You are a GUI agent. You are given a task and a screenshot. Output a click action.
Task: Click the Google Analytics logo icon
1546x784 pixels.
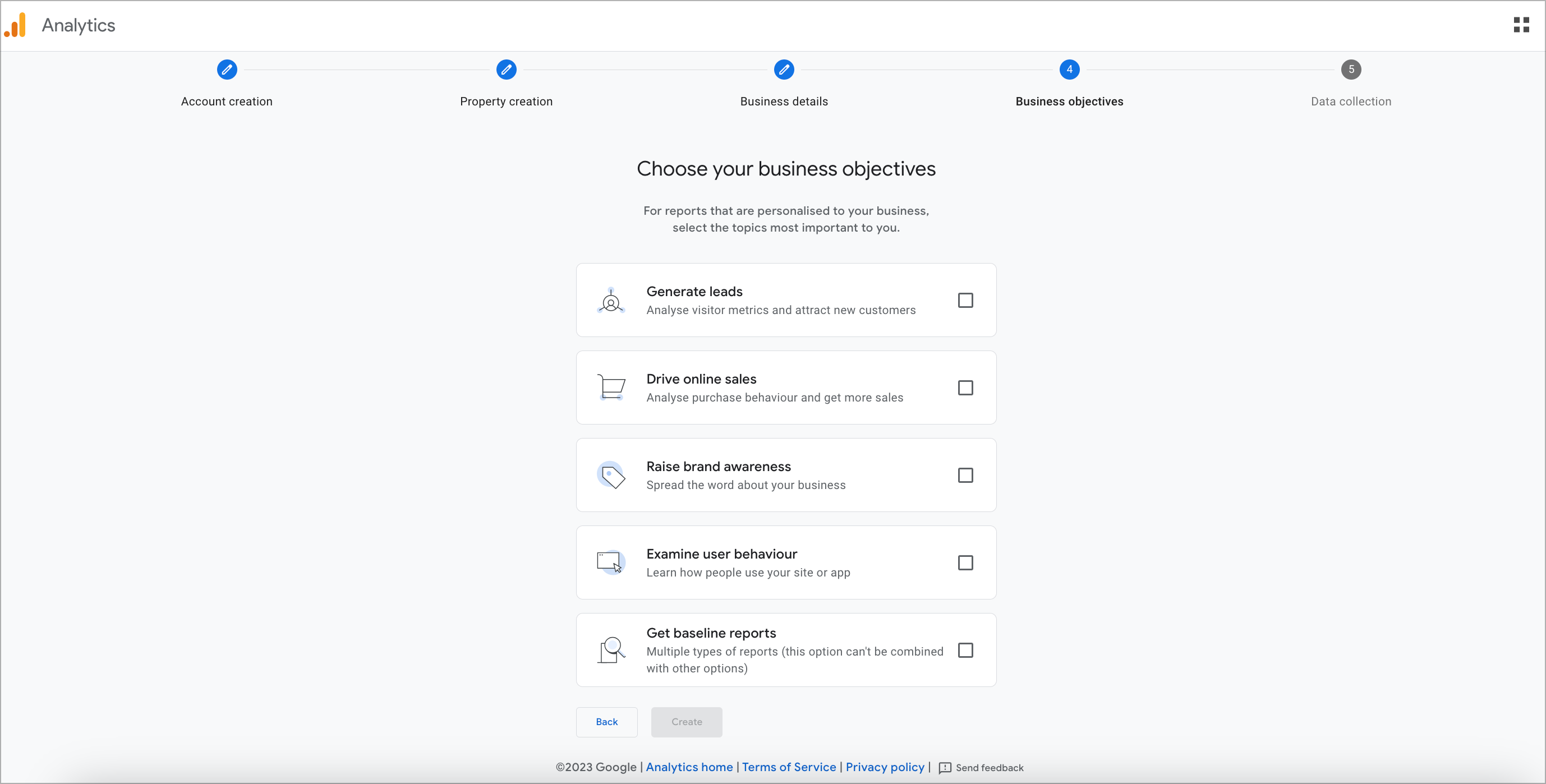(x=16, y=25)
